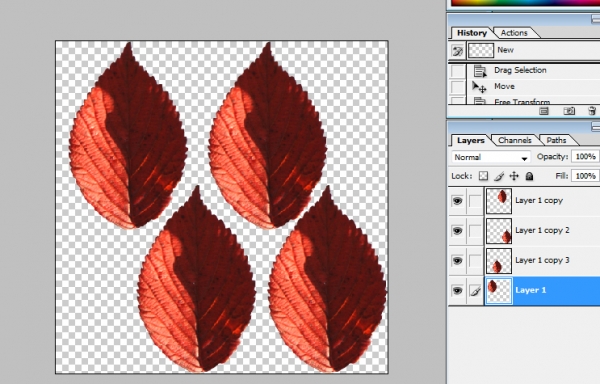Lock all using the padlock icon
600x384 pixels.
(529, 176)
